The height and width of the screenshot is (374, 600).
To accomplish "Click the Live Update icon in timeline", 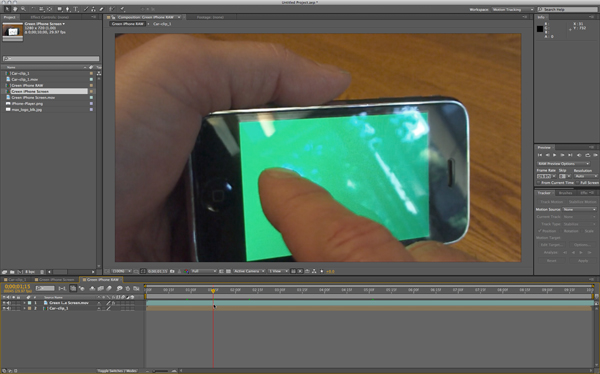I will point(73,288).
